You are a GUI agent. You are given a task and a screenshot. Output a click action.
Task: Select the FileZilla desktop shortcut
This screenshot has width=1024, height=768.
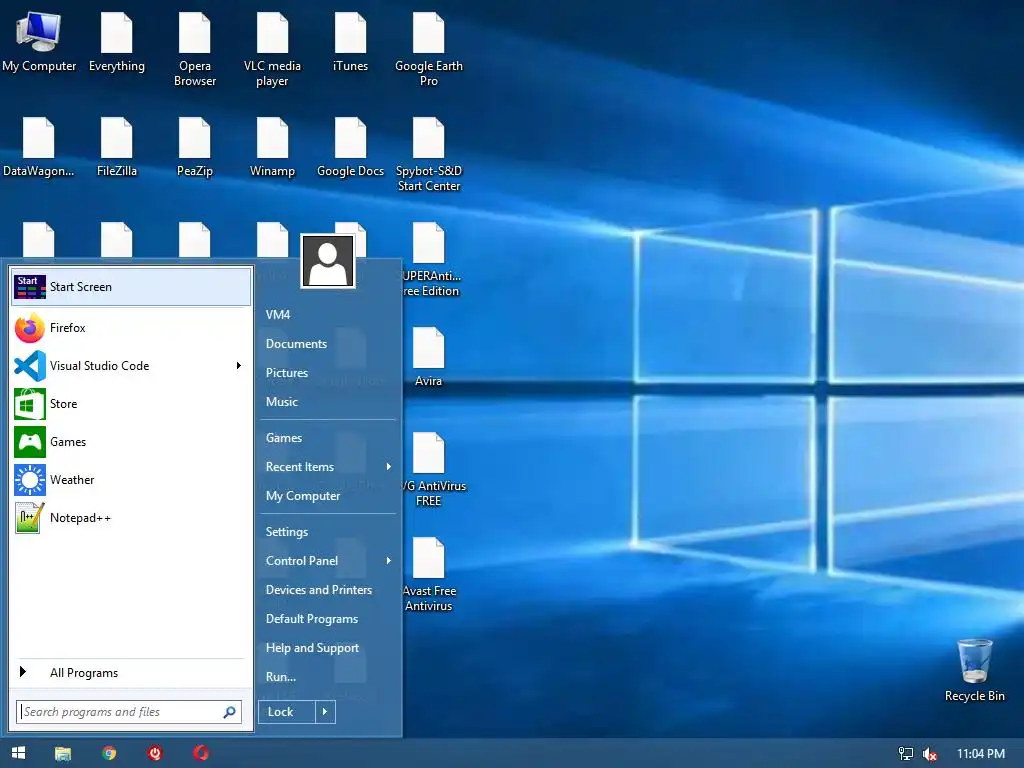tap(116, 146)
